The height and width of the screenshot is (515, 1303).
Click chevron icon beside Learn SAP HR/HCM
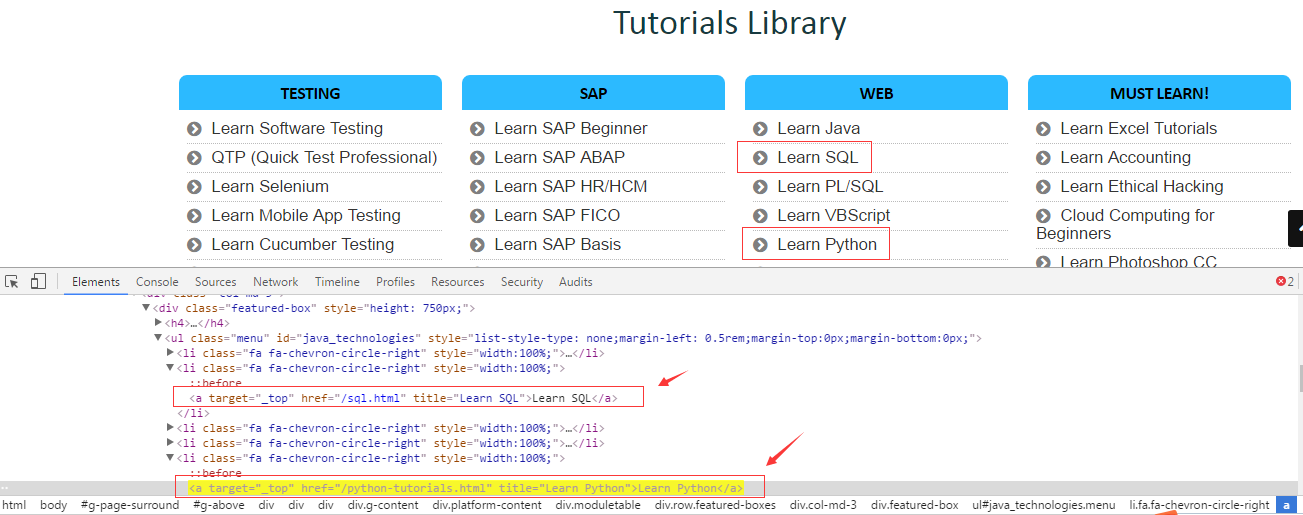478,187
